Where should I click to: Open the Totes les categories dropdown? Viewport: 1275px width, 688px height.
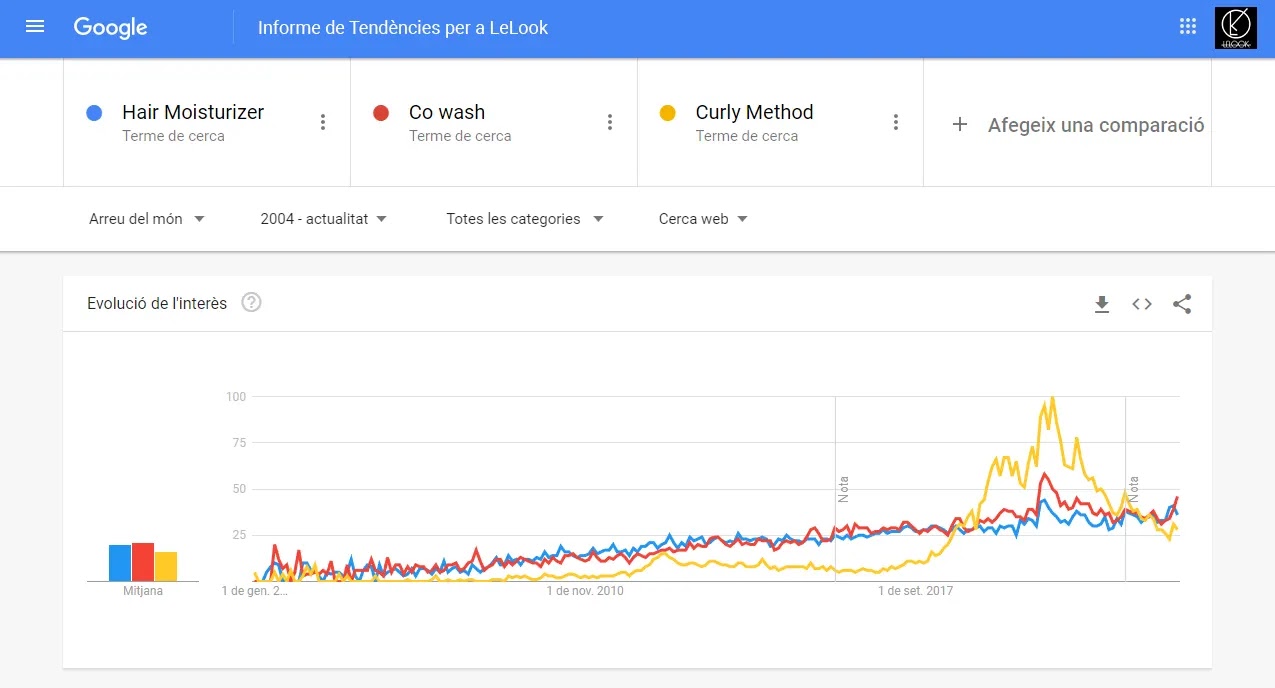[525, 219]
